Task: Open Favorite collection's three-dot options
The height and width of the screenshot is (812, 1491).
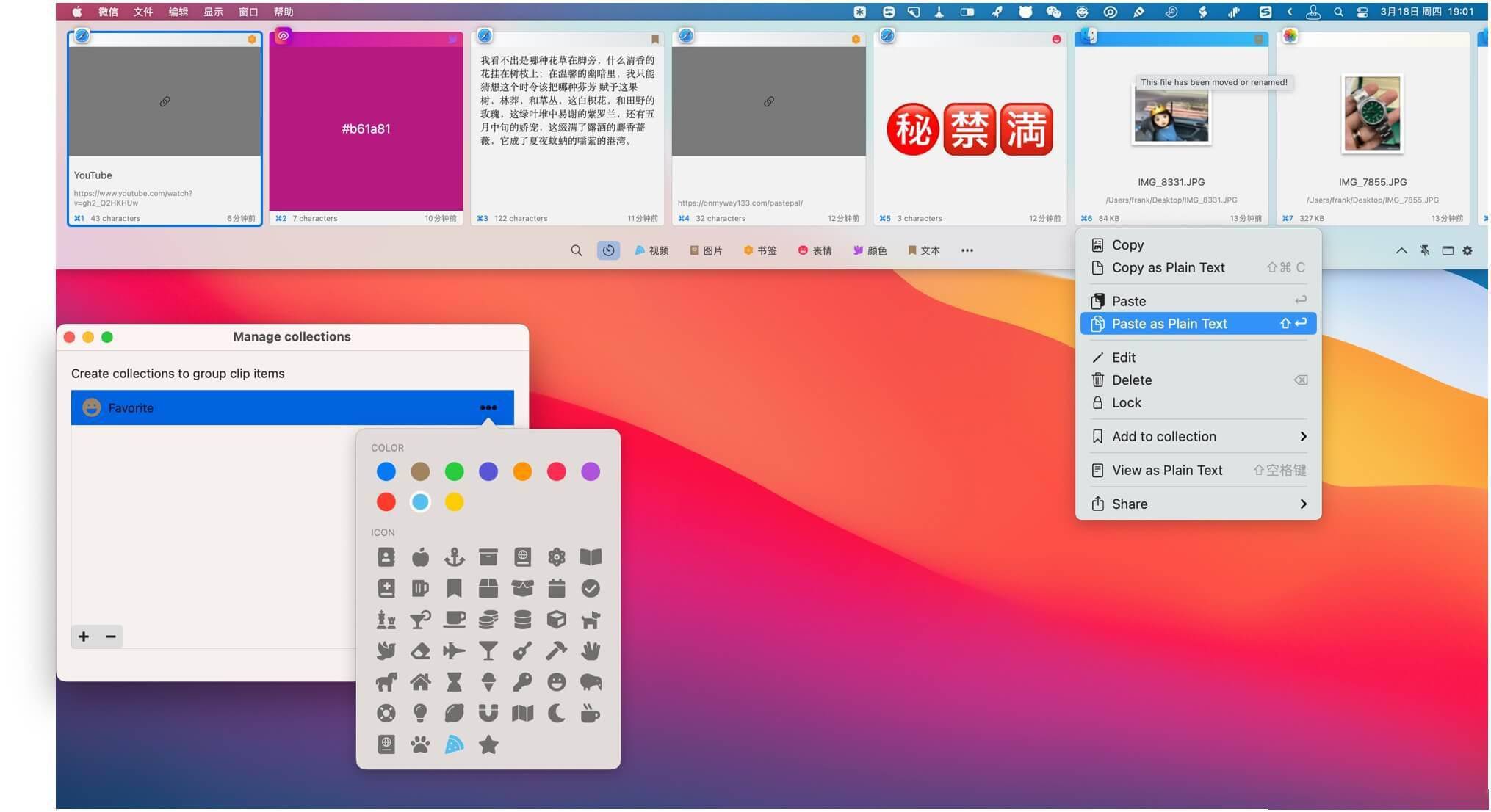Action: click(x=488, y=408)
